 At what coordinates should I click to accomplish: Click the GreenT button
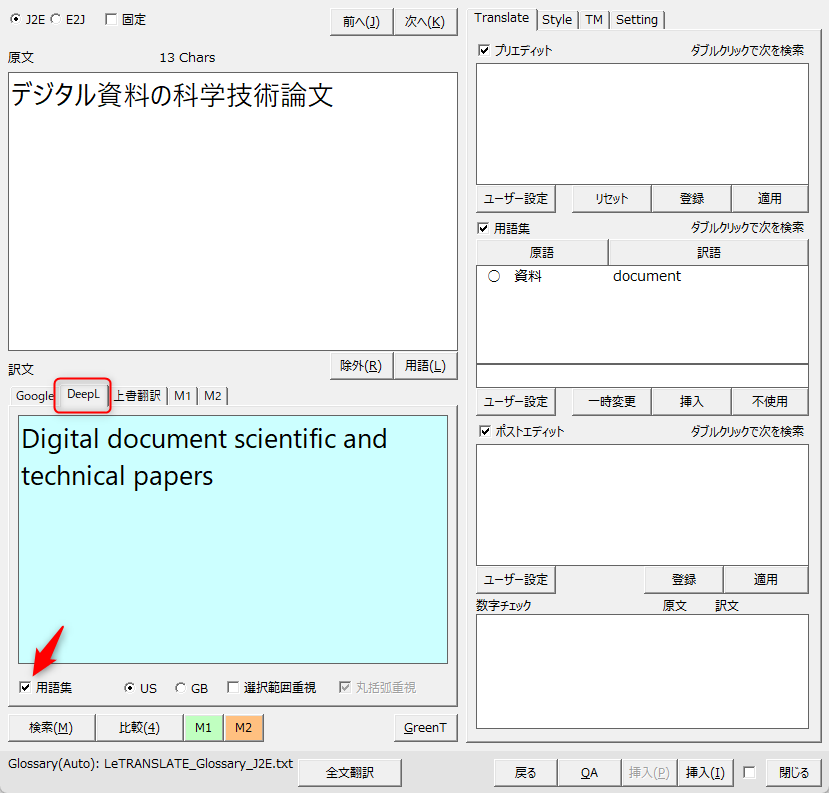click(425, 727)
